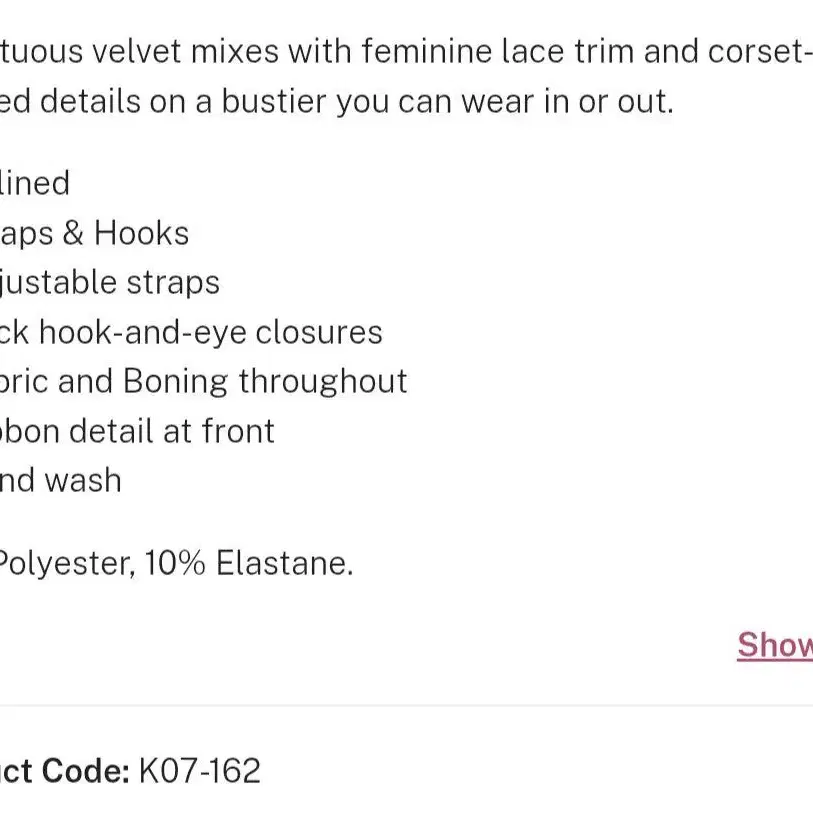Select the word "throughout" in features
The image size is (813, 813).
323,382
